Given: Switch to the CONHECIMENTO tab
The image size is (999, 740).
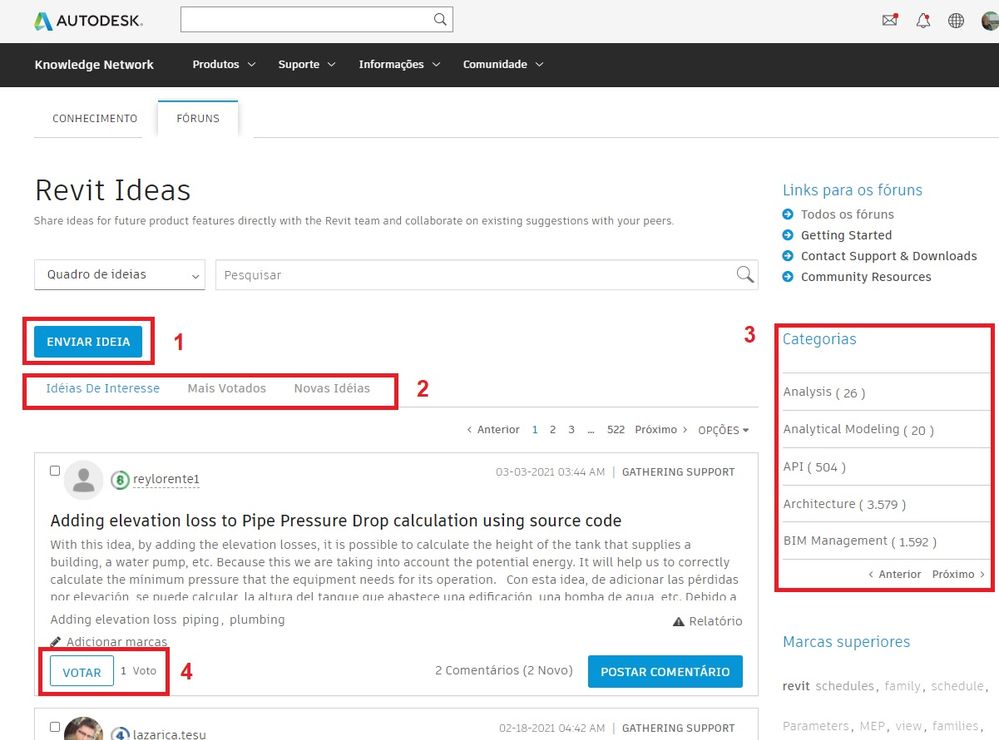Looking at the screenshot, I should 95,119.
